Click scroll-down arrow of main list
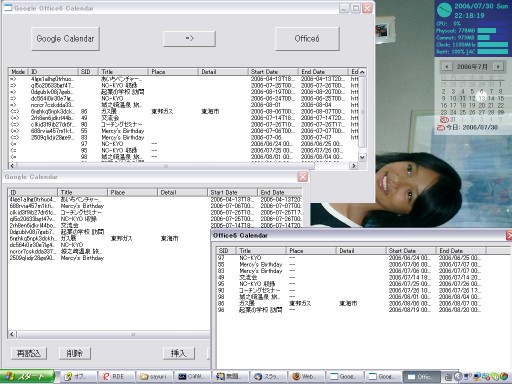Image resolution: width=512 pixels, height=384 pixels. pyautogui.click(x=362, y=157)
